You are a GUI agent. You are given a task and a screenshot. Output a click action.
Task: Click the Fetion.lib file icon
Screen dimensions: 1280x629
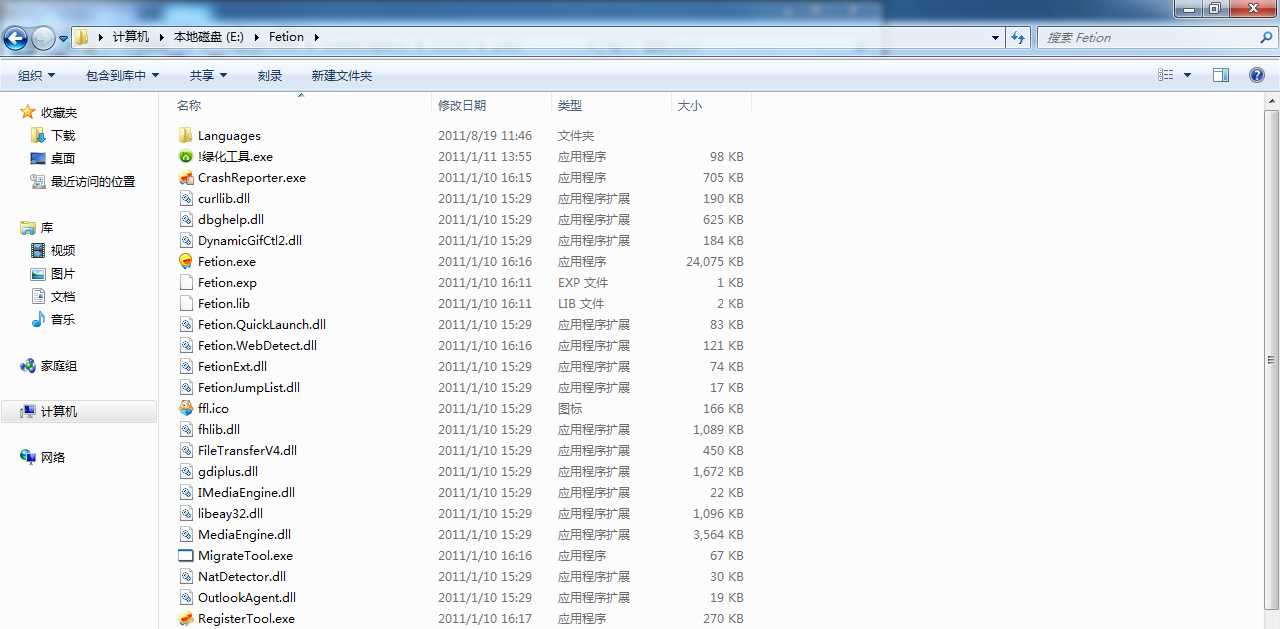pos(185,303)
